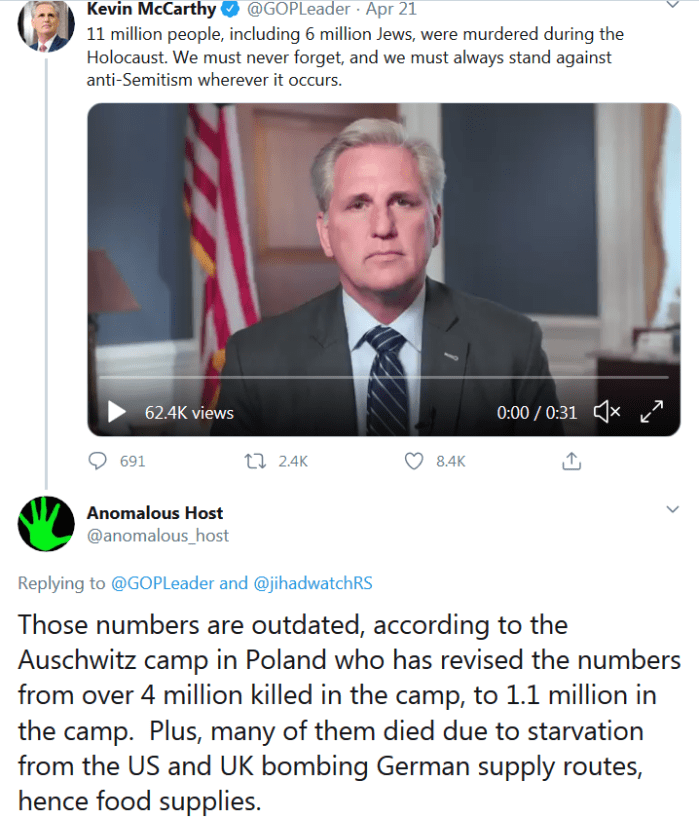Open the Anomalous Host reply options chevron
The height and width of the screenshot is (818, 699).
[x=672, y=511]
